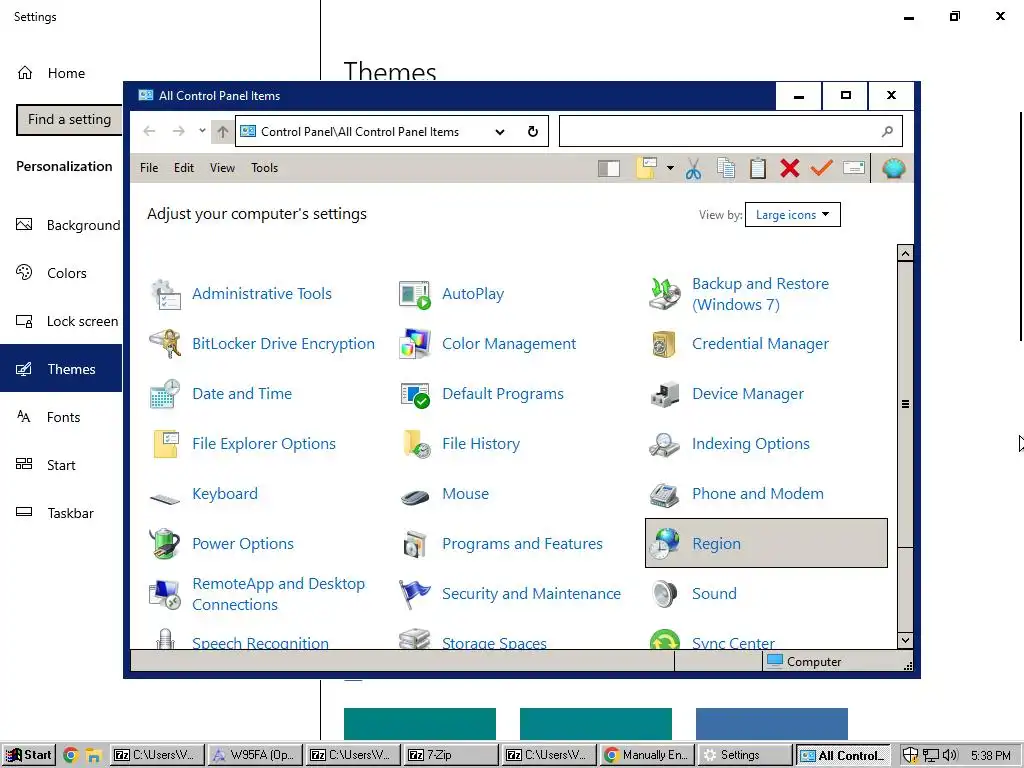Open Administrative Tools icon
Screen dimensions: 1024x768
[x=166, y=294]
